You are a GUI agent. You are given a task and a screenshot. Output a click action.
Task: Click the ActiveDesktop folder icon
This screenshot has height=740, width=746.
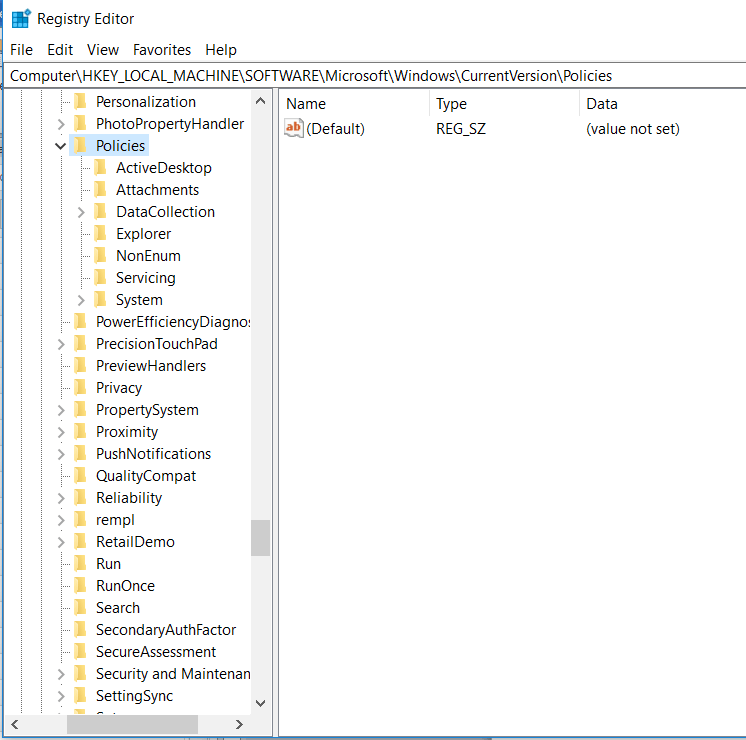100,168
